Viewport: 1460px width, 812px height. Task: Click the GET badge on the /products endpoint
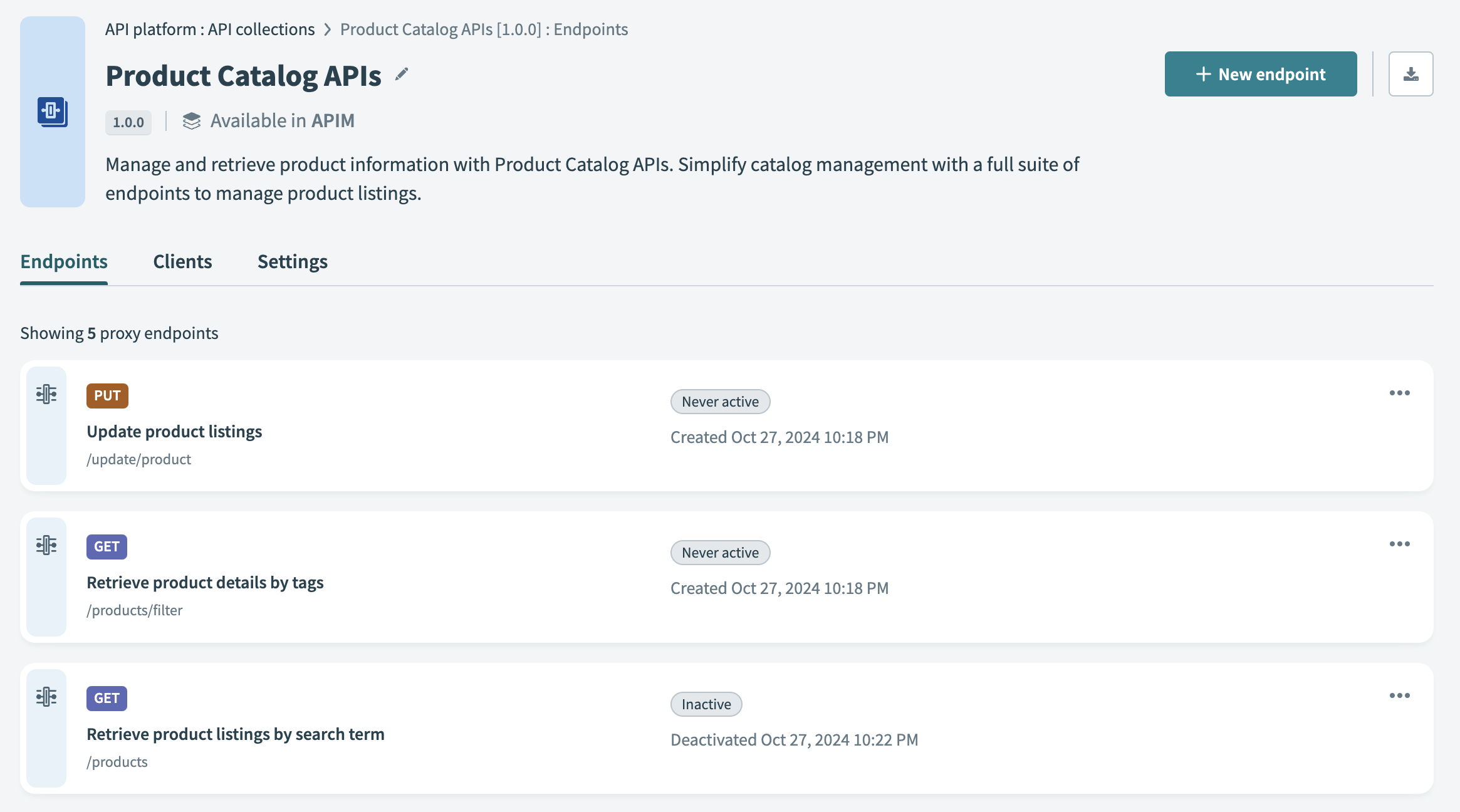point(107,697)
